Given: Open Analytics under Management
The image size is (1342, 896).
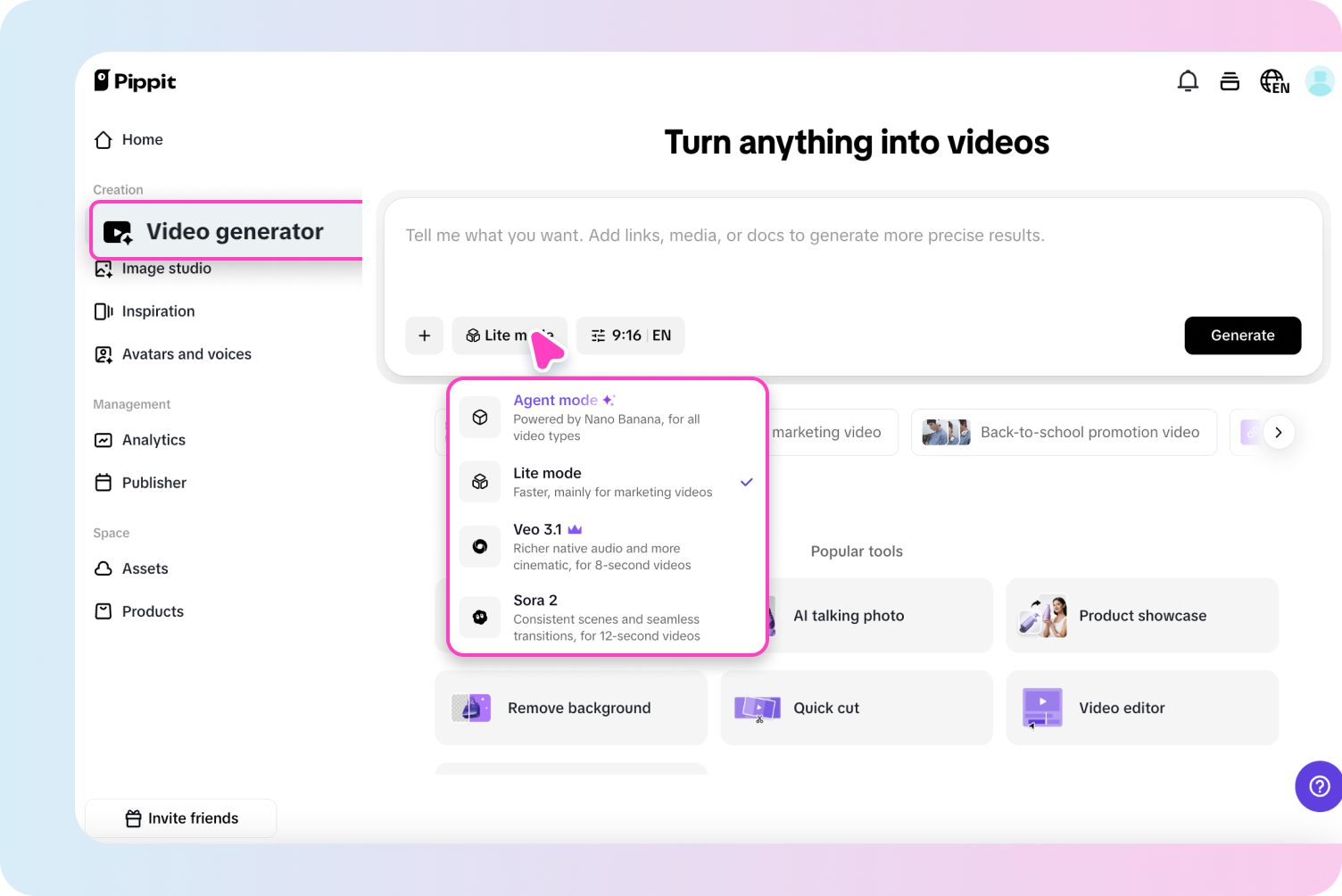Looking at the screenshot, I should 153,440.
